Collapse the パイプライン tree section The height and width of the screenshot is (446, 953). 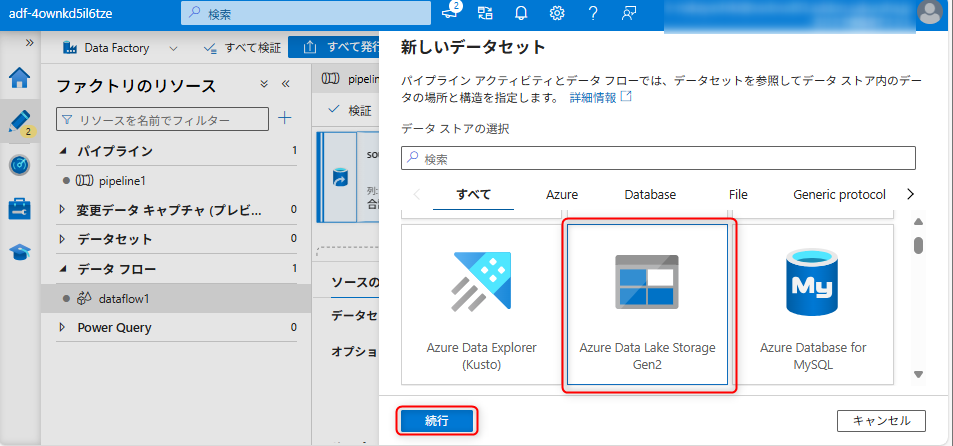pyautogui.click(x=63, y=151)
